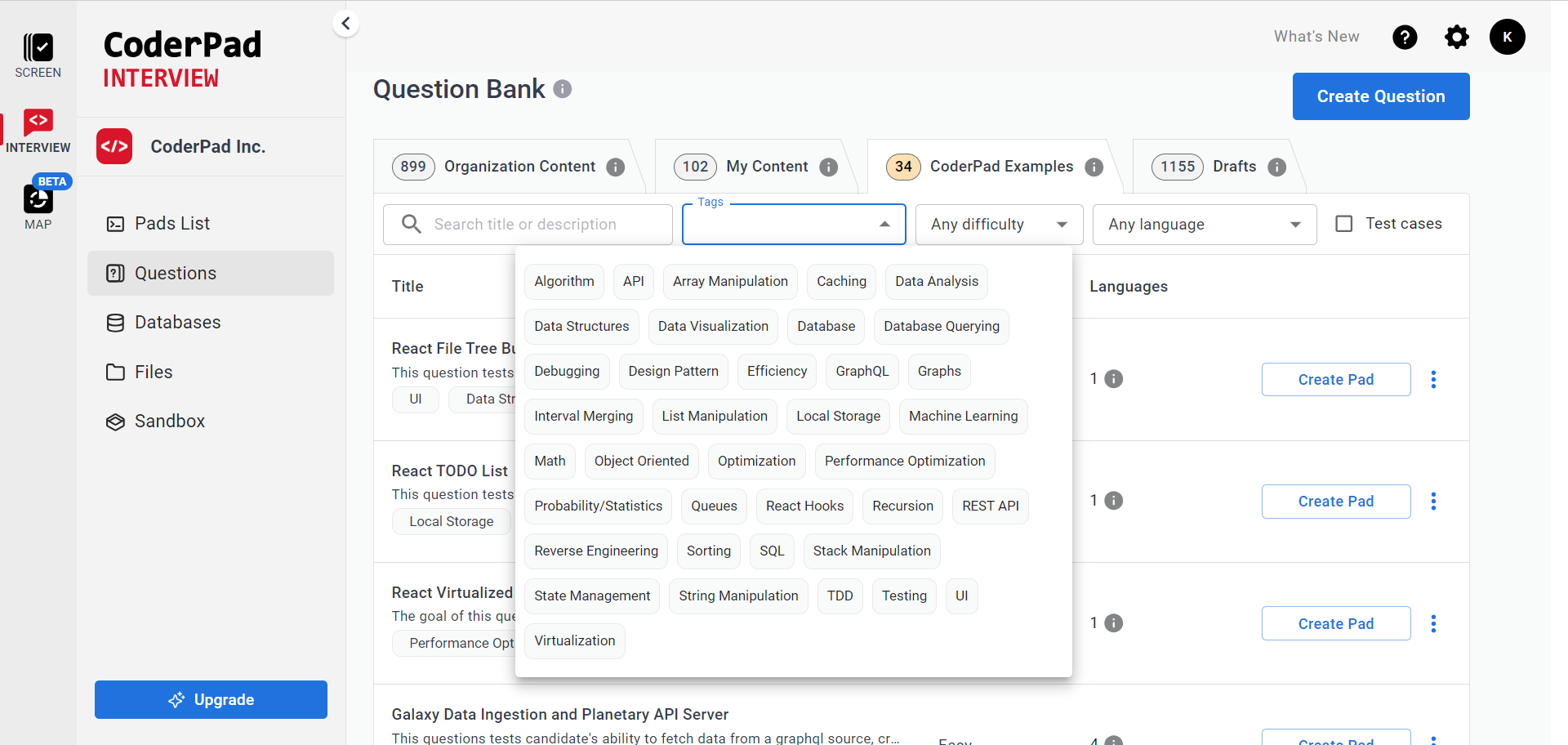
Task: Select the Algorithm tag chip
Action: [563, 282]
